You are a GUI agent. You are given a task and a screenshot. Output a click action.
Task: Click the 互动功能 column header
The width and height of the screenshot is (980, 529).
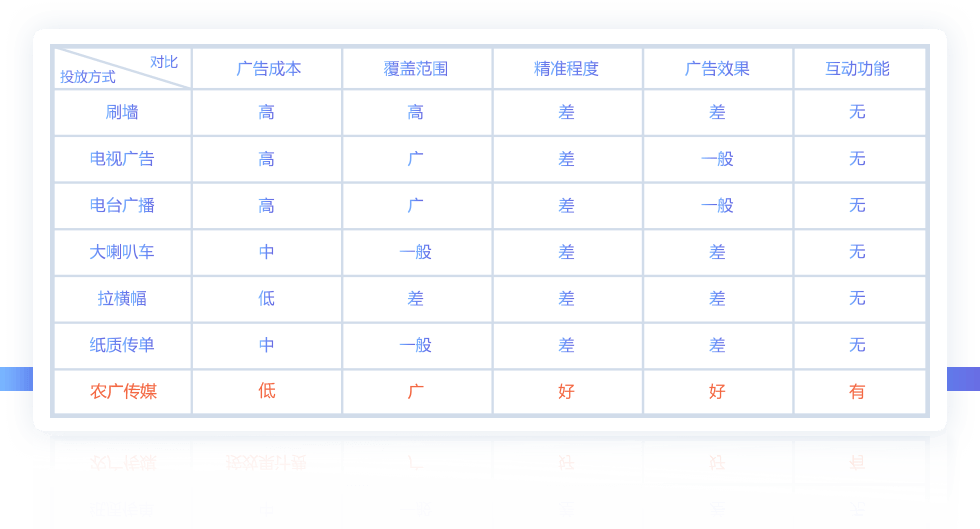point(857,69)
